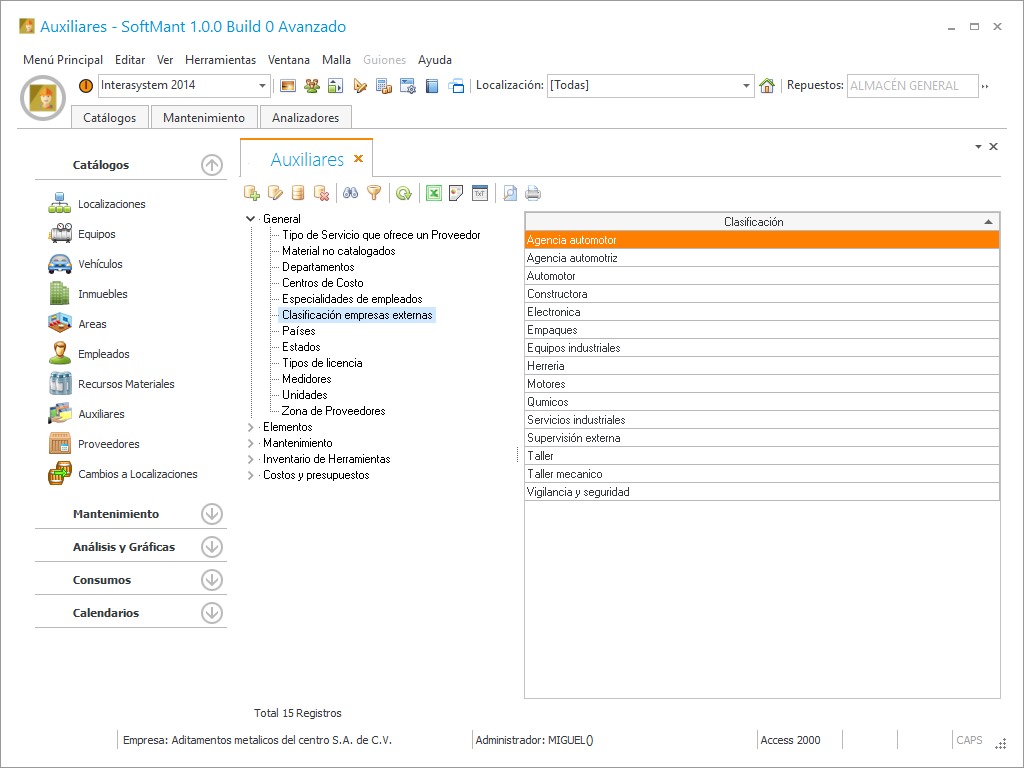Click the funnel filter icon

pos(374,193)
